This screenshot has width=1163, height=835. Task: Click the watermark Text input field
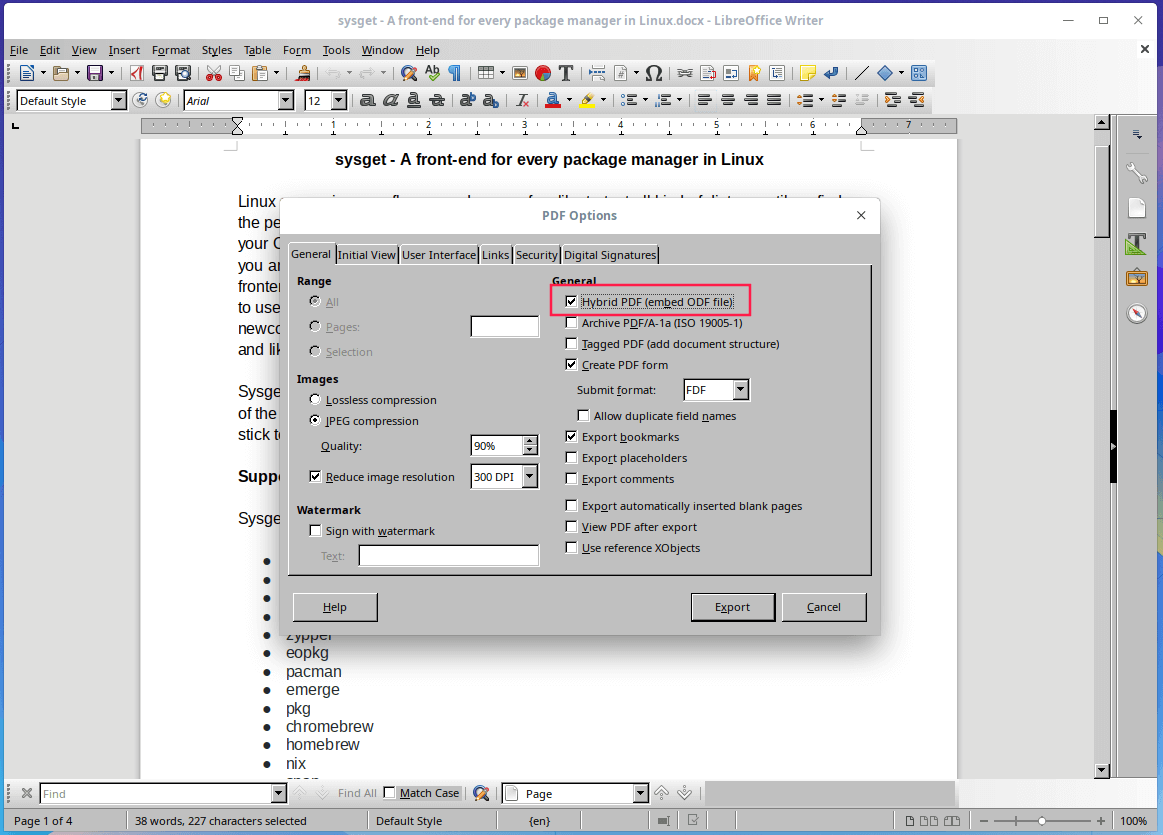click(449, 555)
